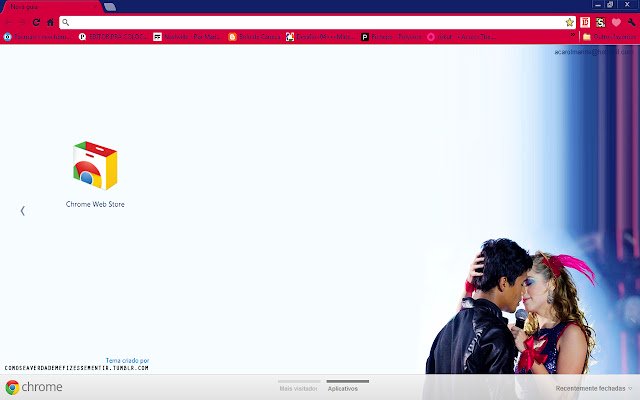The image size is (640, 400).
Task: Open the EBITOR PRA COLOC bookmark
Action: click(x=113, y=37)
